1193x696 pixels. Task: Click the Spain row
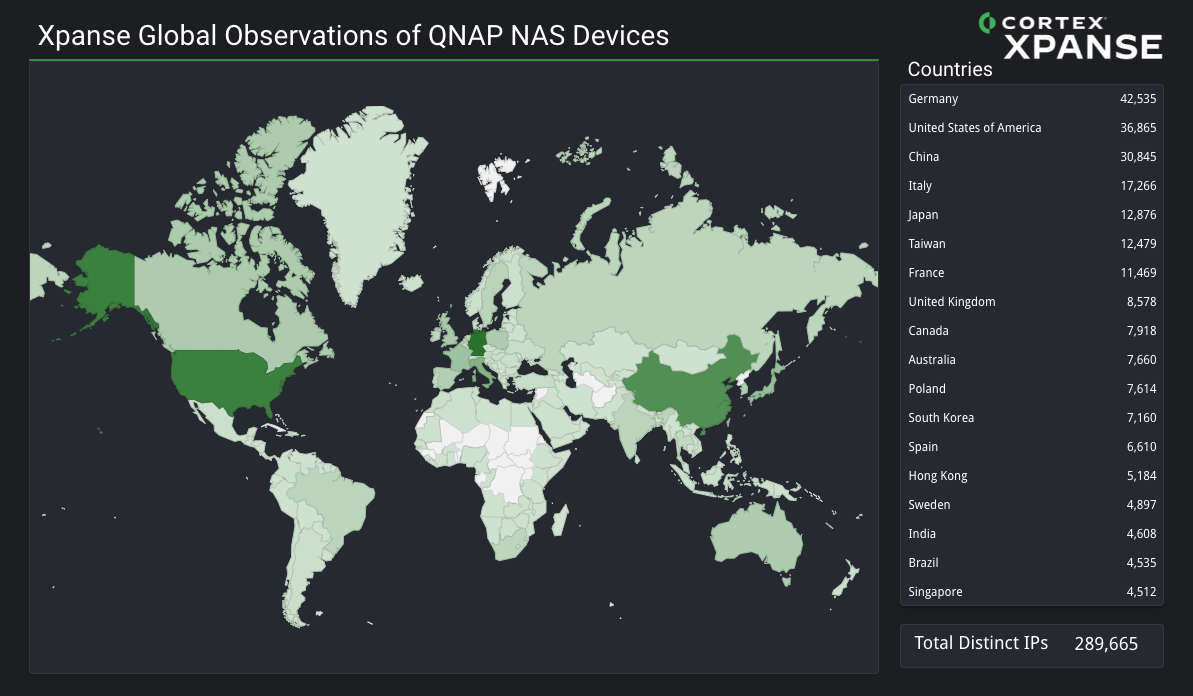[x=1032, y=447]
